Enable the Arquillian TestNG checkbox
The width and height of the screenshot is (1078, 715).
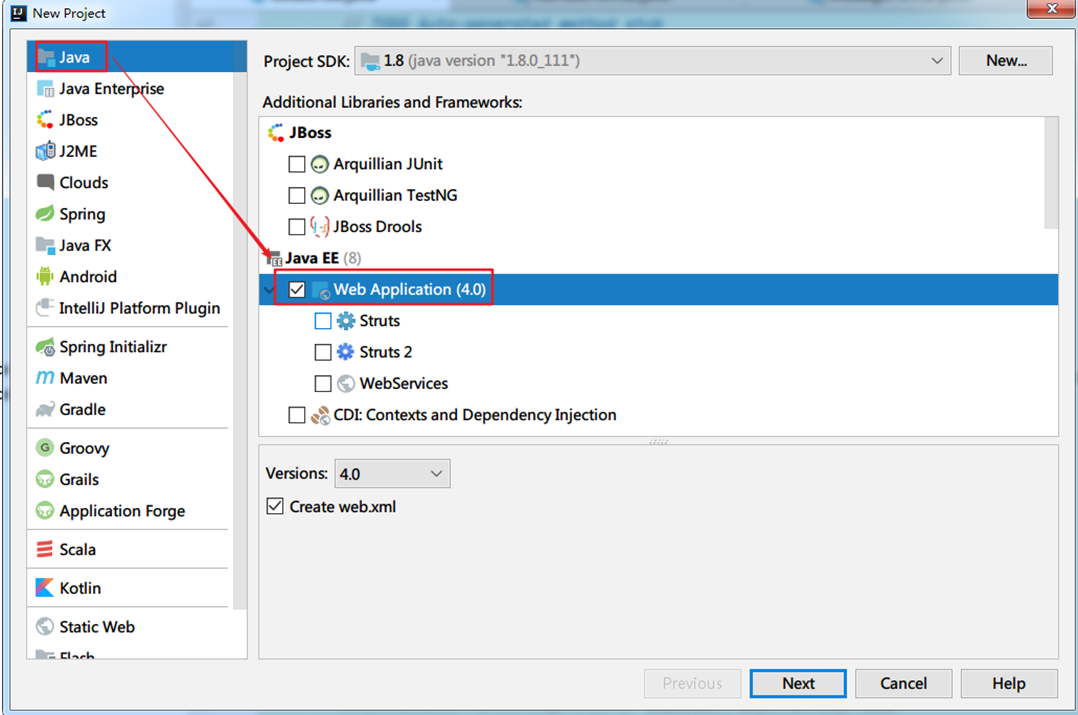click(296, 196)
